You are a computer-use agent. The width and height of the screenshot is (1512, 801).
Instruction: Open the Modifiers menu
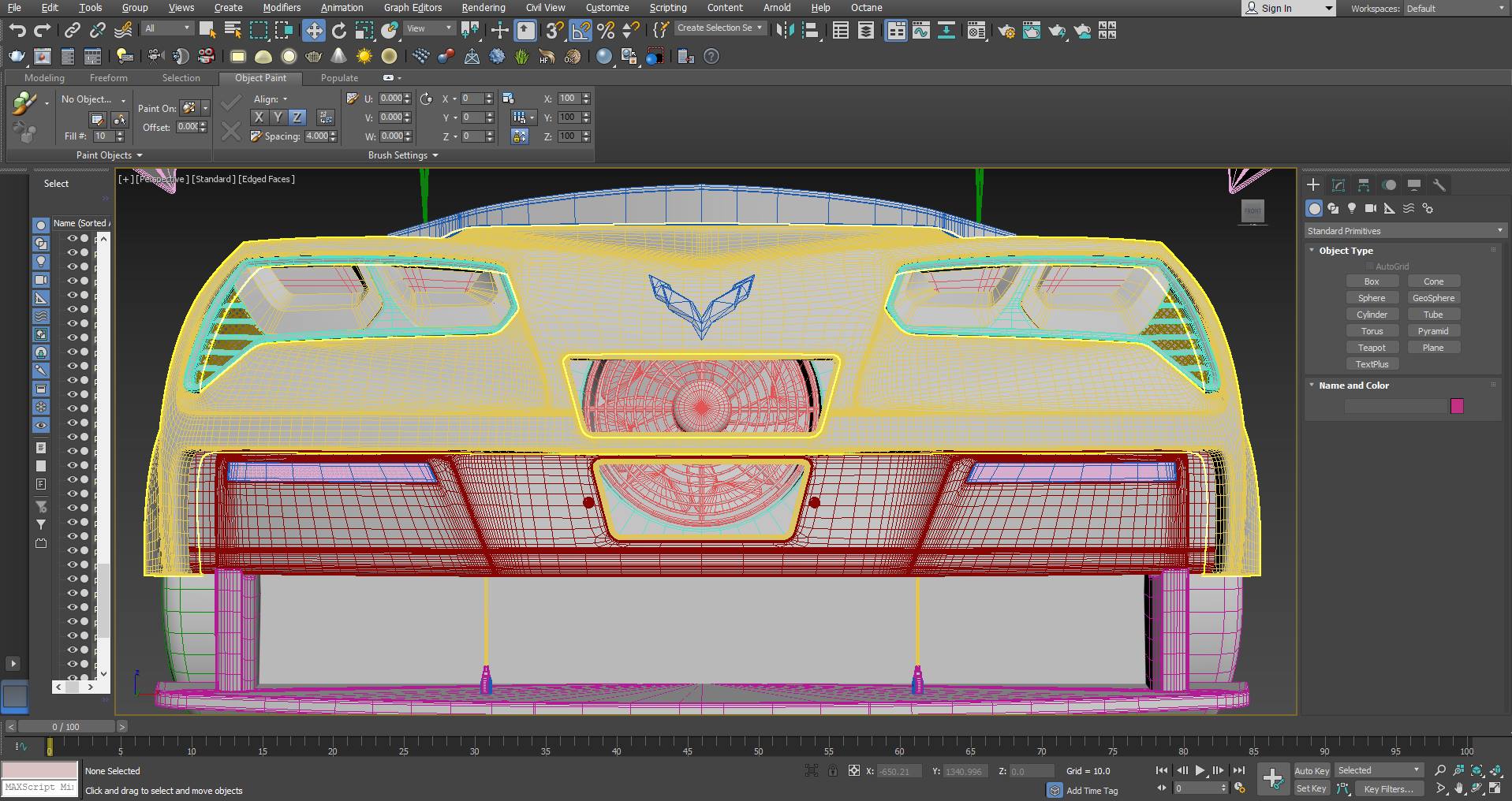point(282,8)
